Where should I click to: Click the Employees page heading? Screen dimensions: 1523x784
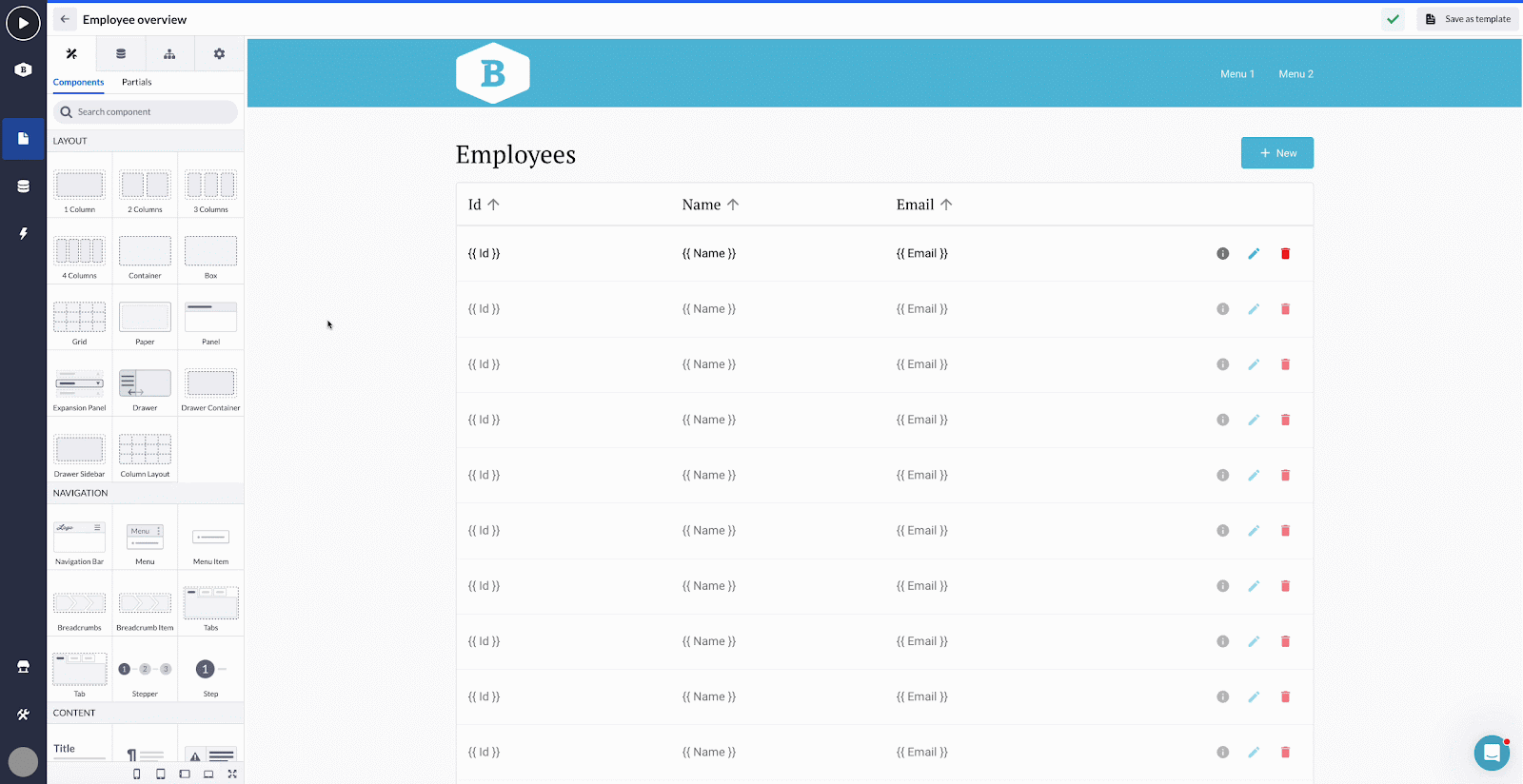[x=516, y=154]
